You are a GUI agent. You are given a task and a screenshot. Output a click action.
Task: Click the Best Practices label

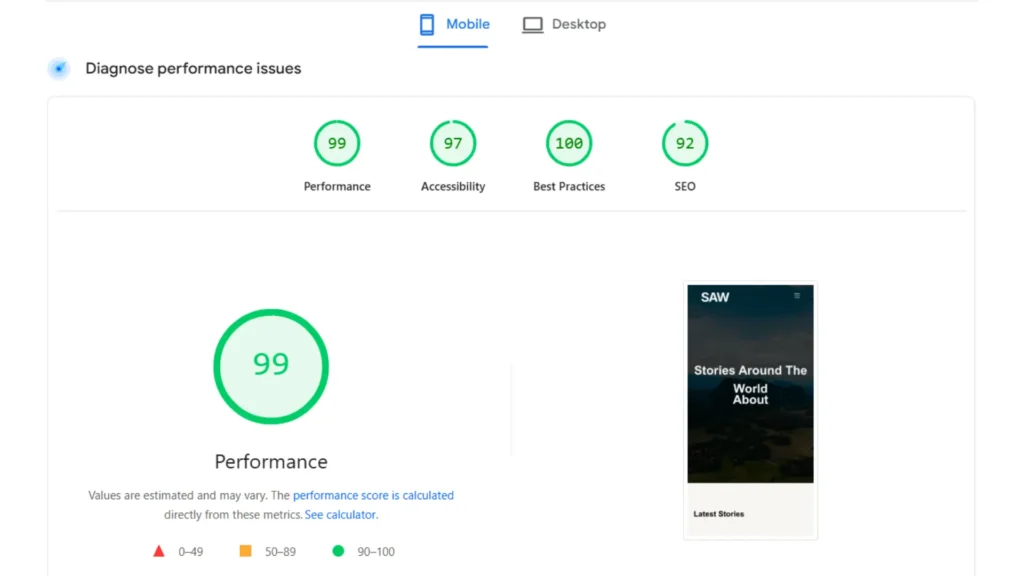click(569, 186)
